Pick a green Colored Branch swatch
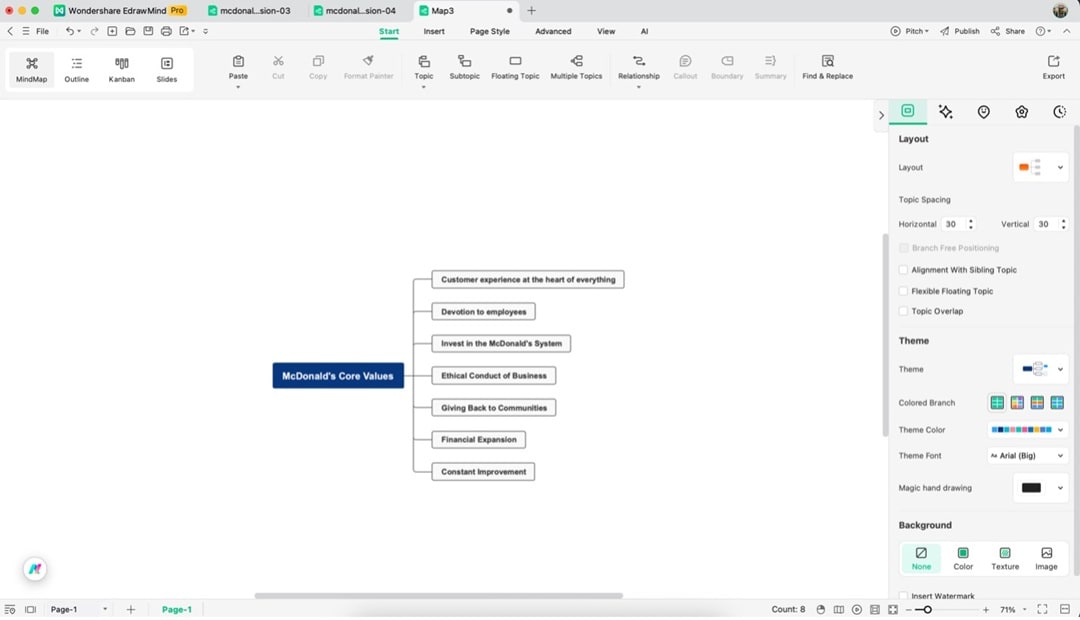This screenshot has height=620, width=1080. [996, 402]
